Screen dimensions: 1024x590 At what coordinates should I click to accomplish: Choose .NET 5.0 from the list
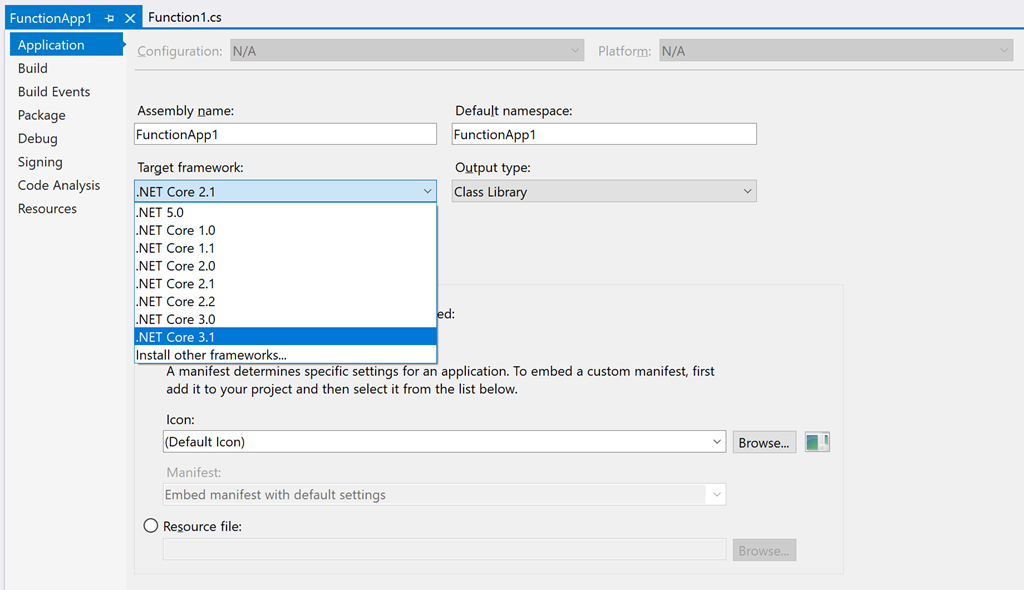tap(285, 212)
